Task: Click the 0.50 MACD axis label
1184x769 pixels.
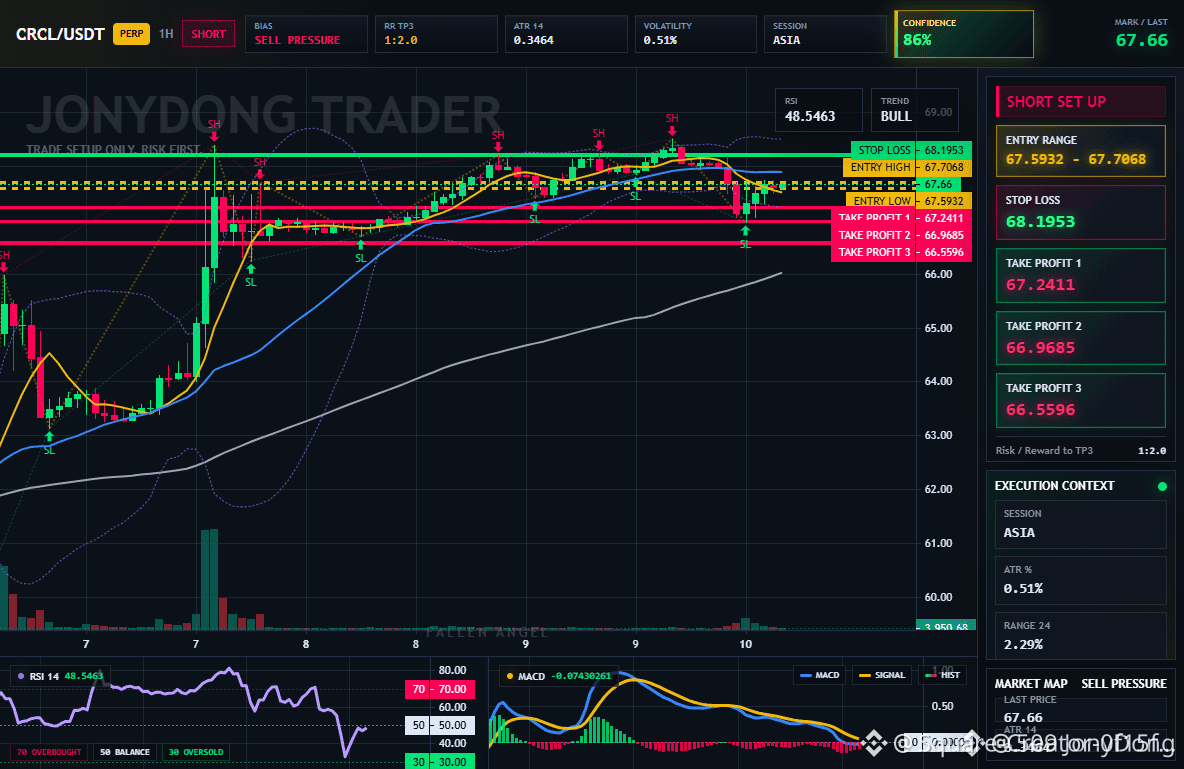Action: click(x=942, y=706)
